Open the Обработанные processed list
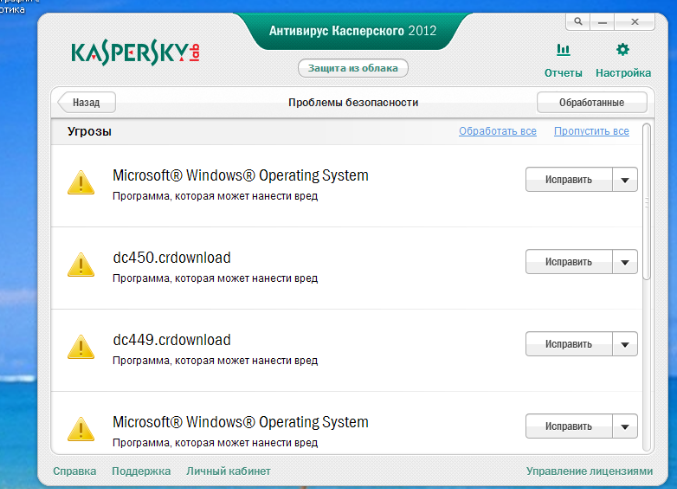 click(x=592, y=102)
